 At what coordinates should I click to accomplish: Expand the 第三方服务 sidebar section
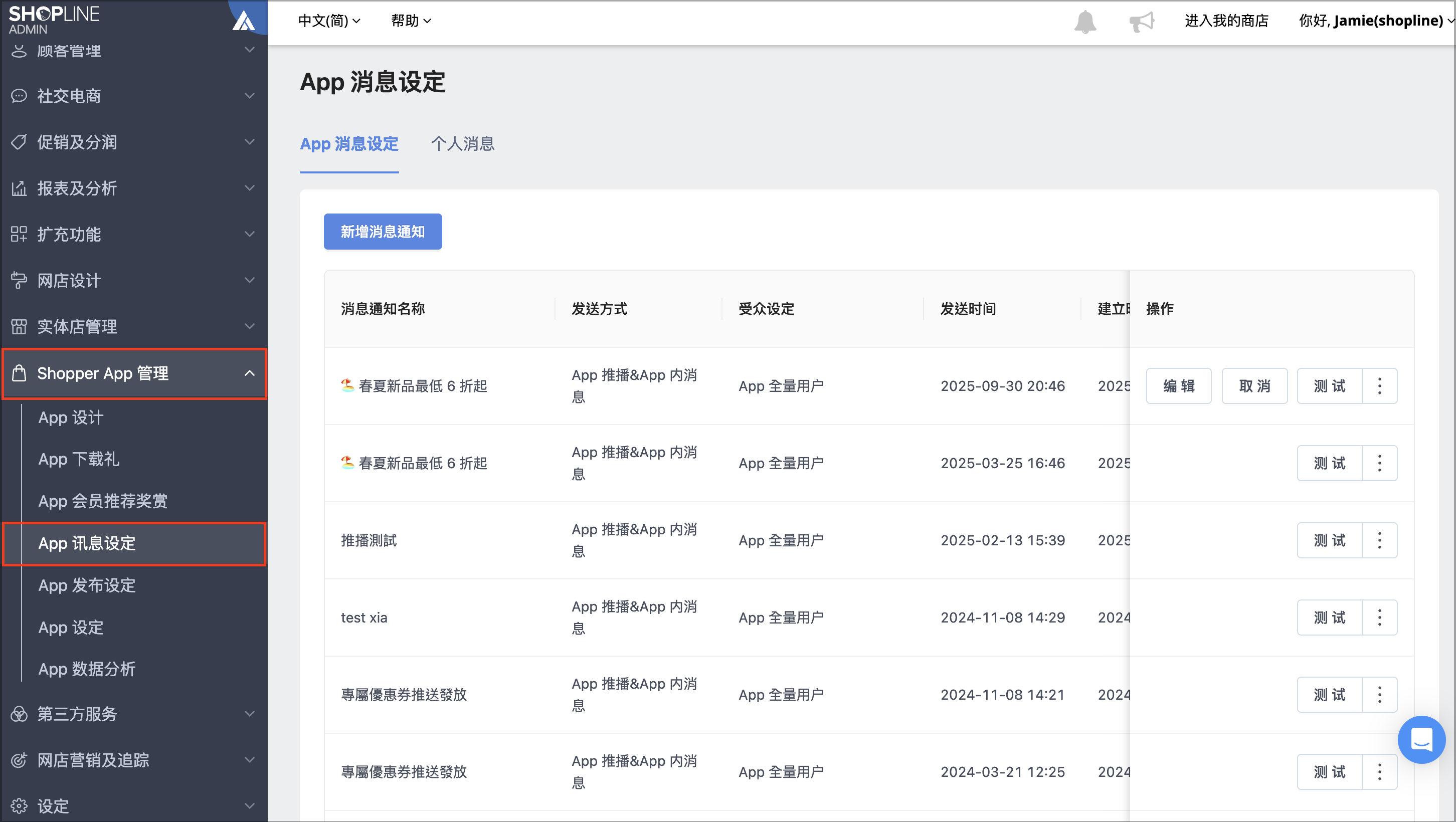coord(249,714)
